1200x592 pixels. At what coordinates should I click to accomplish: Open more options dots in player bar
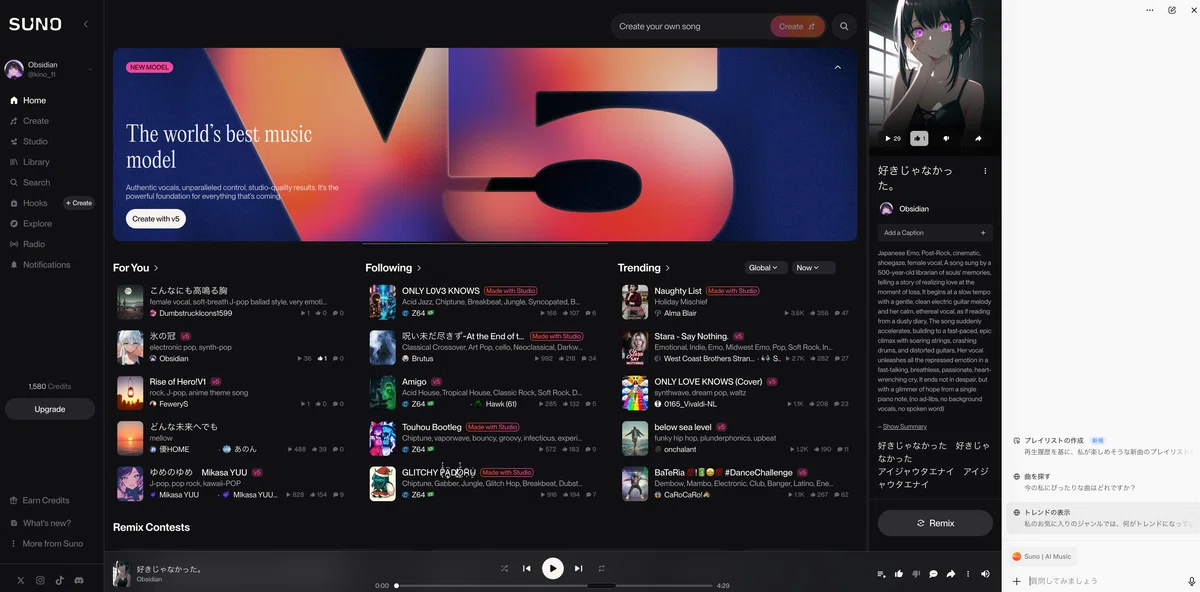click(x=968, y=574)
